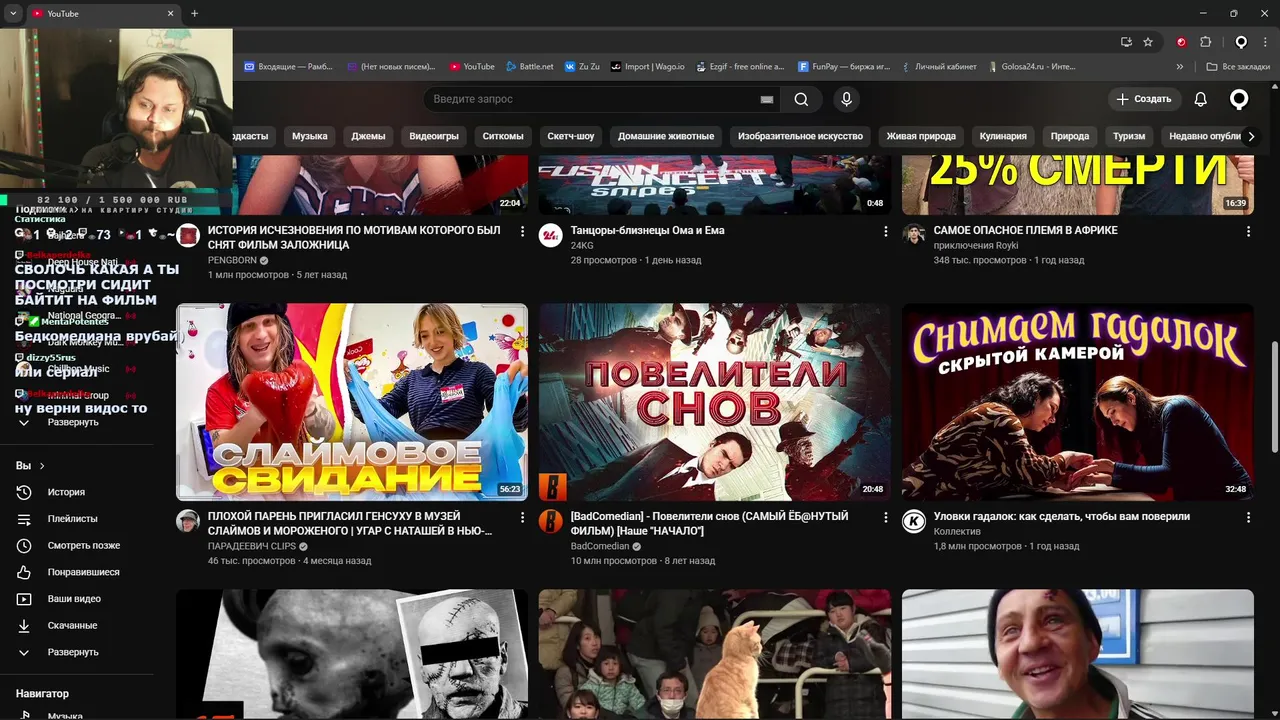Open the Chrome three-dot menu
Viewport: 1280px width, 720px height.
click(1266, 42)
